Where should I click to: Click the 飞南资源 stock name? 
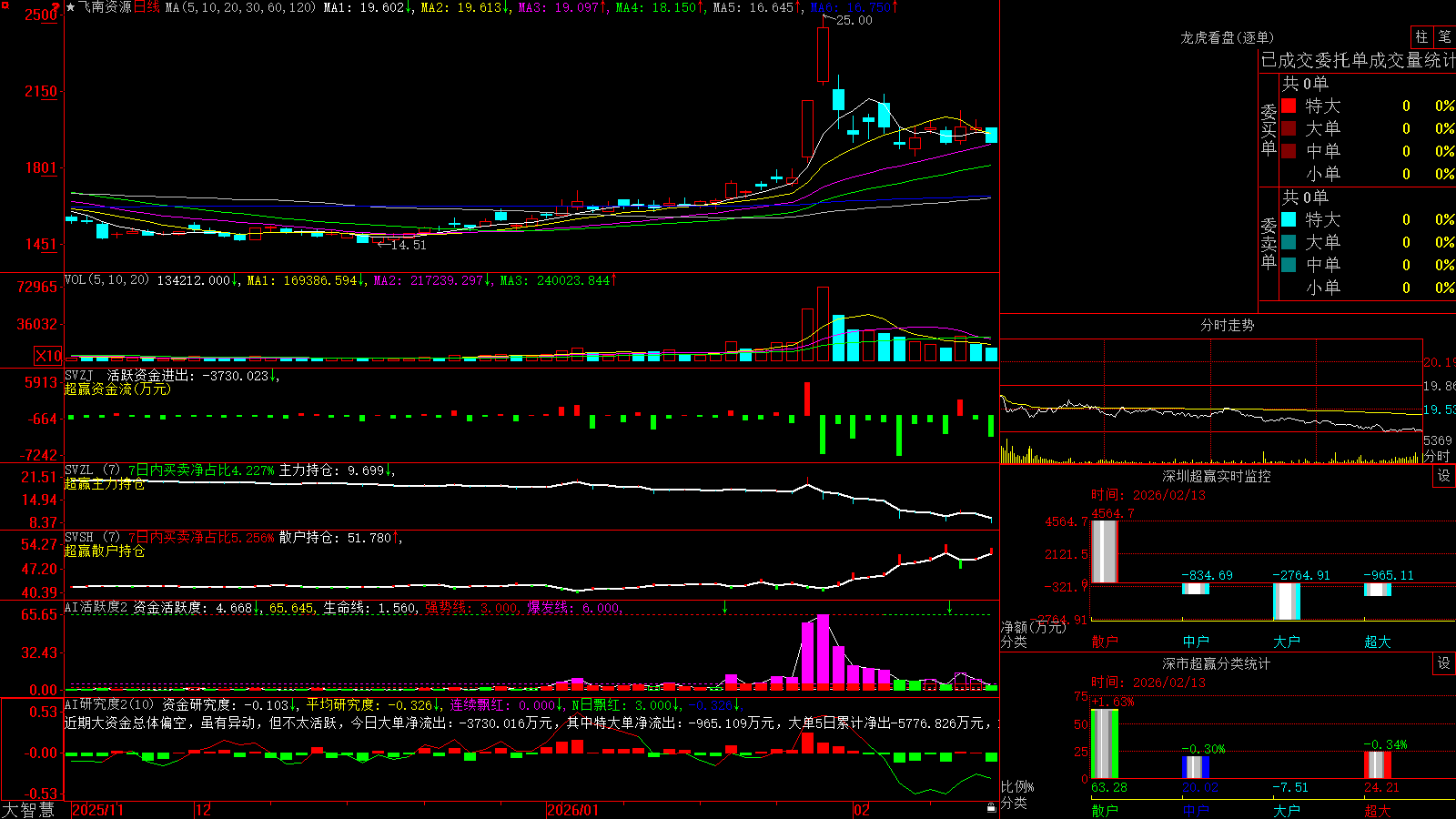click(x=105, y=7)
